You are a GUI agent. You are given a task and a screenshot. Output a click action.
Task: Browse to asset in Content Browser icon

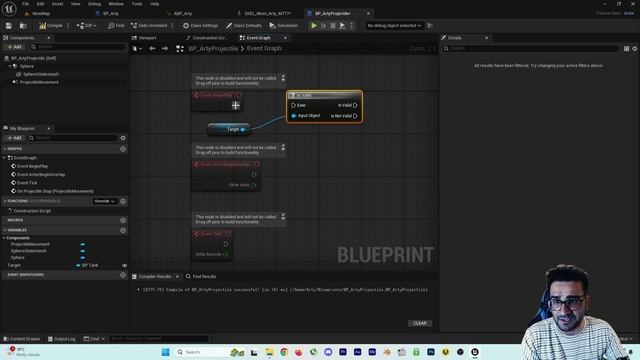point(23,26)
